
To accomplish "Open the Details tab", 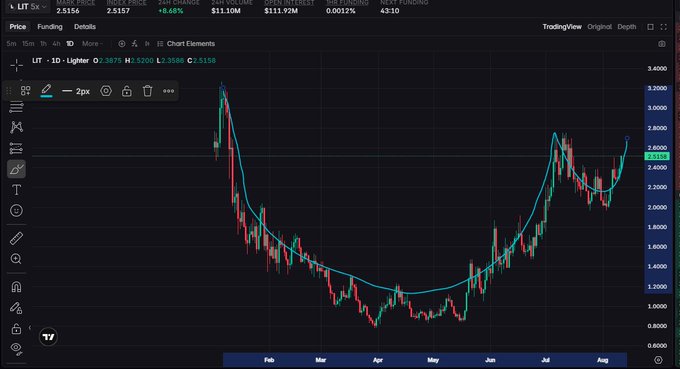I will coord(85,27).
